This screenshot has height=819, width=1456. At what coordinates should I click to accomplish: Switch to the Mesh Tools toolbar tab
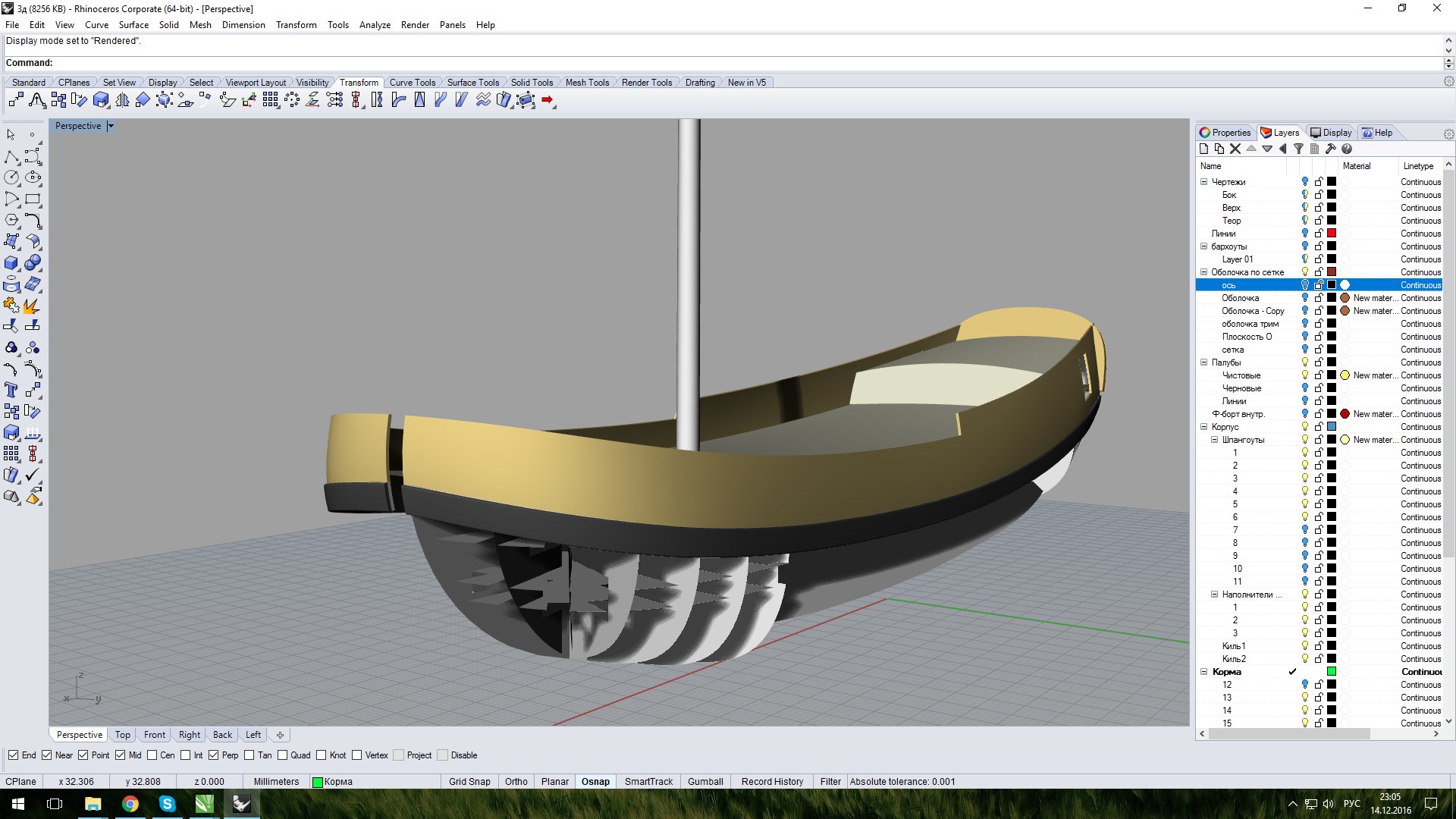click(x=587, y=83)
